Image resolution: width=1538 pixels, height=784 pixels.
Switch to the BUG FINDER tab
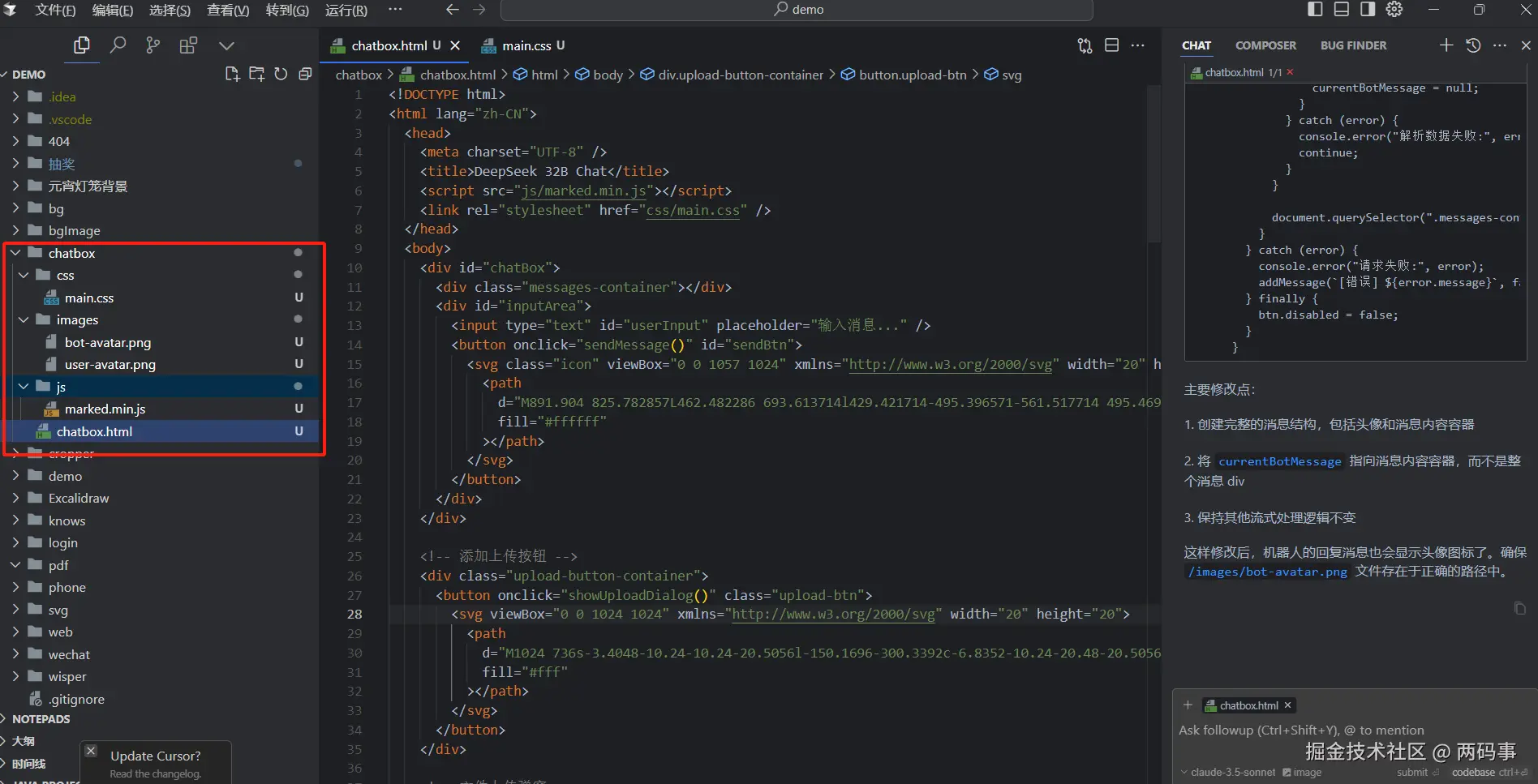pyautogui.click(x=1353, y=45)
